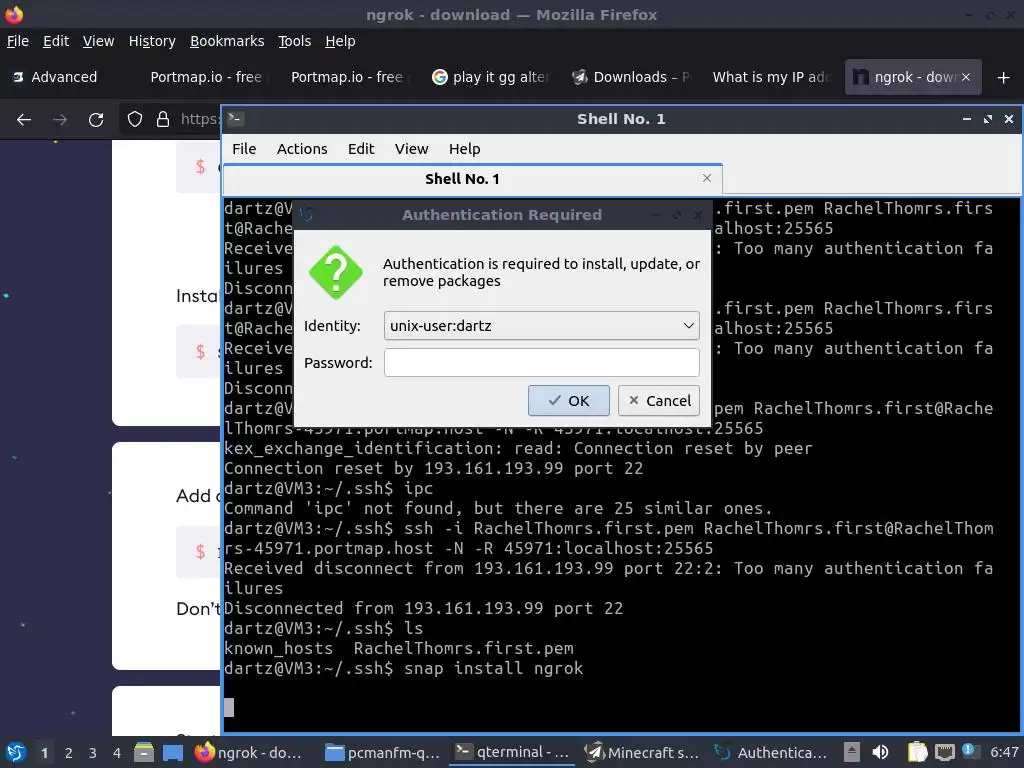Screen dimensions: 1024x768
Task: Click the Firefox logo in the titlebar
Action: click(x=14, y=14)
